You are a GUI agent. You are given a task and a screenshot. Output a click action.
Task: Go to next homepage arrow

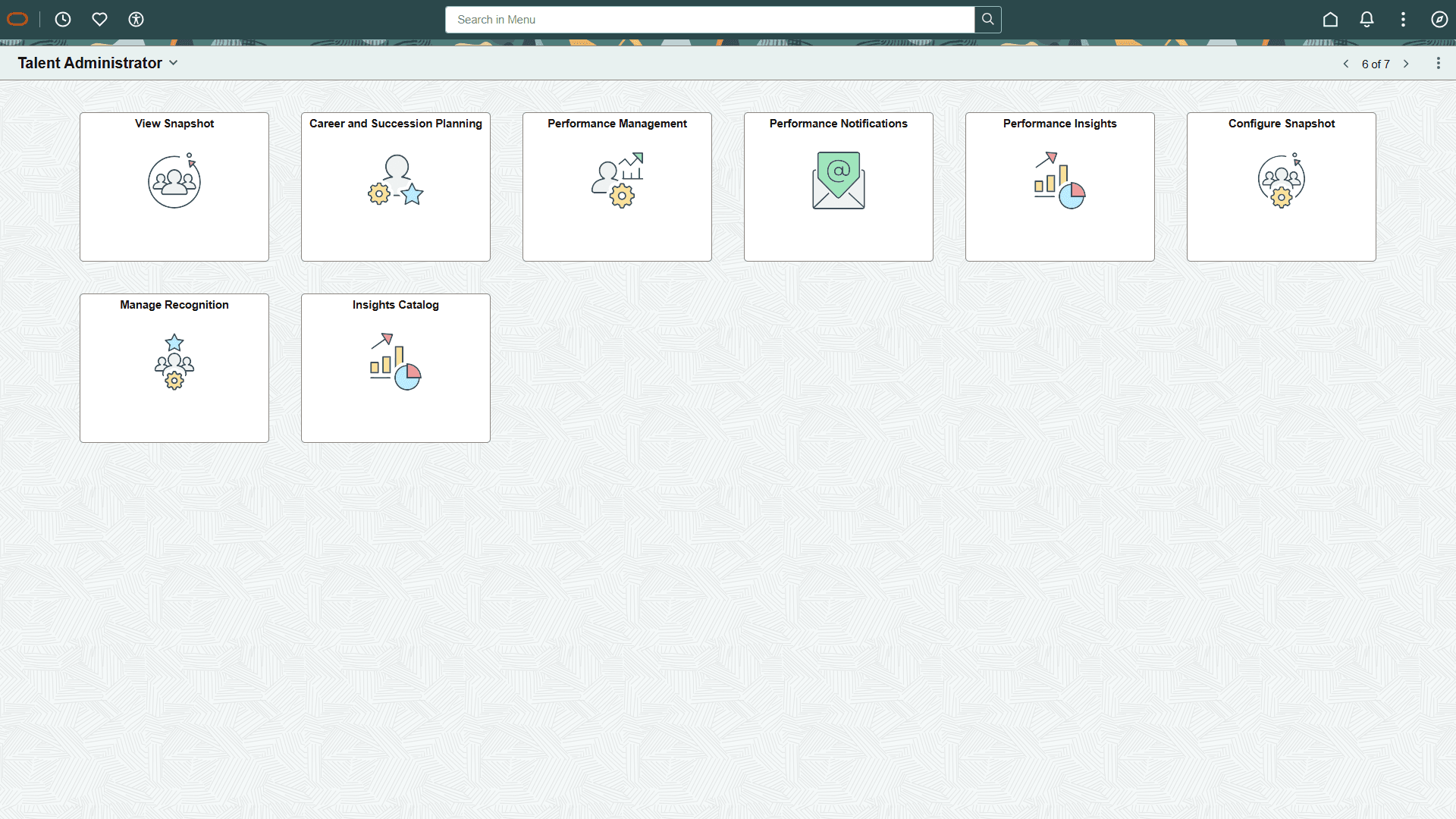(x=1406, y=64)
